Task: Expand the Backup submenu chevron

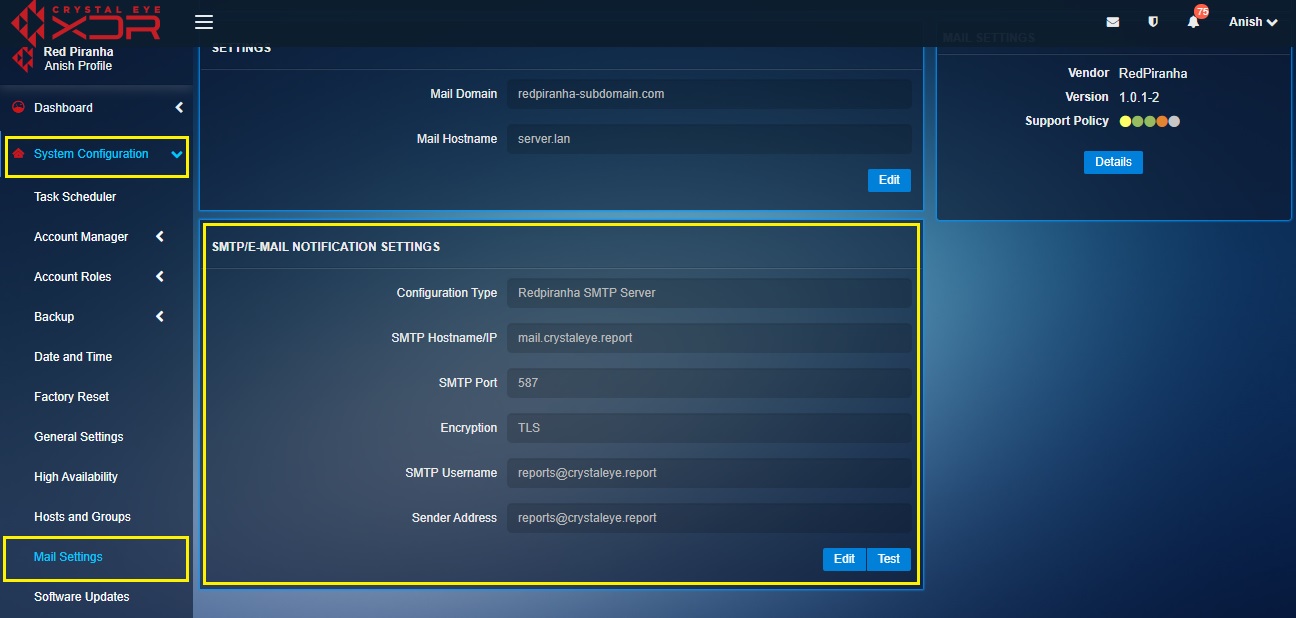Action: coord(160,317)
